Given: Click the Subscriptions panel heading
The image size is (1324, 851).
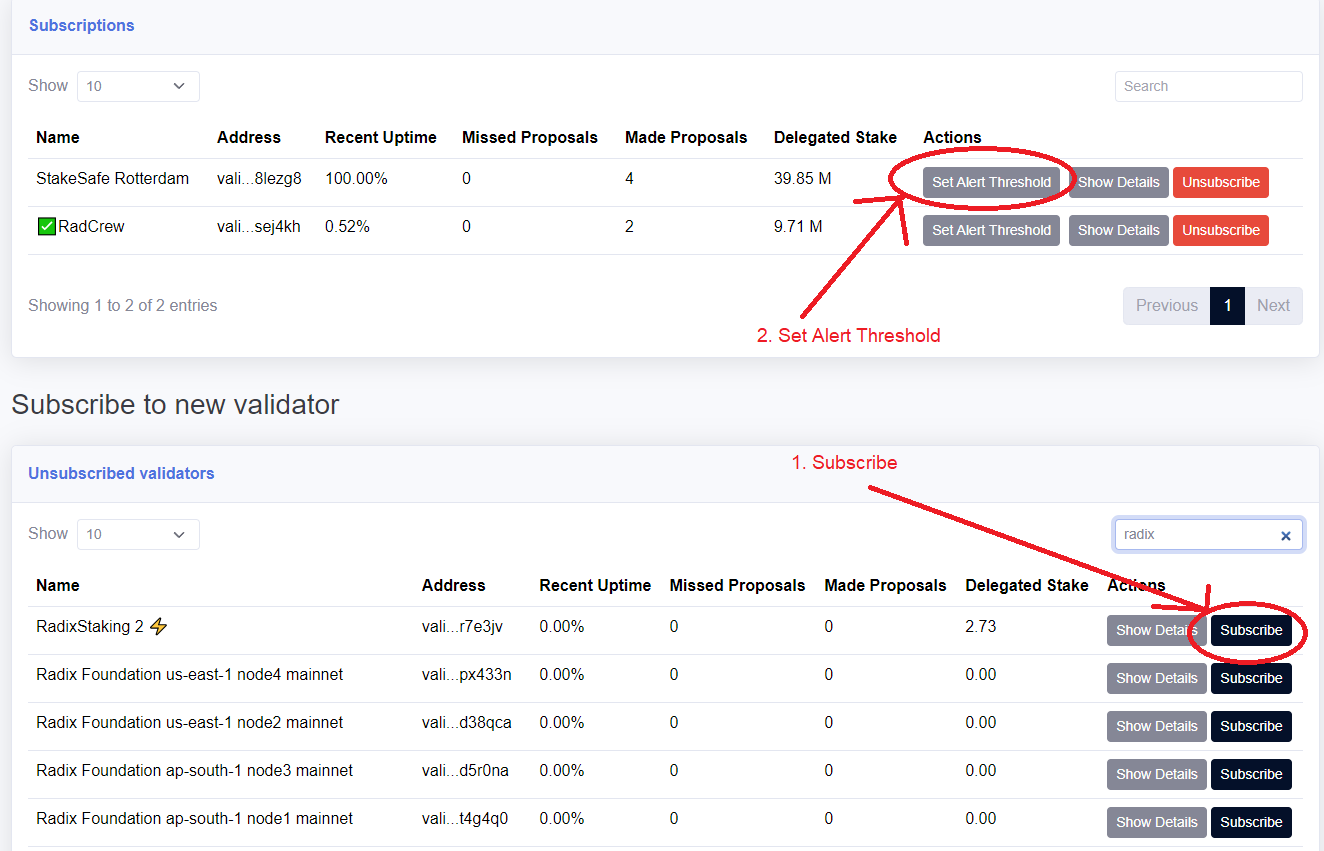Looking at the screenshot, I should [82, 26].
